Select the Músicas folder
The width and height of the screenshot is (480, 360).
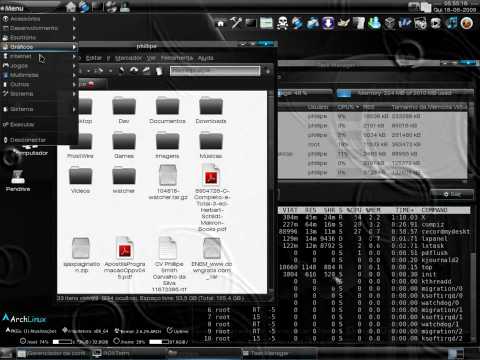[211, 145]
